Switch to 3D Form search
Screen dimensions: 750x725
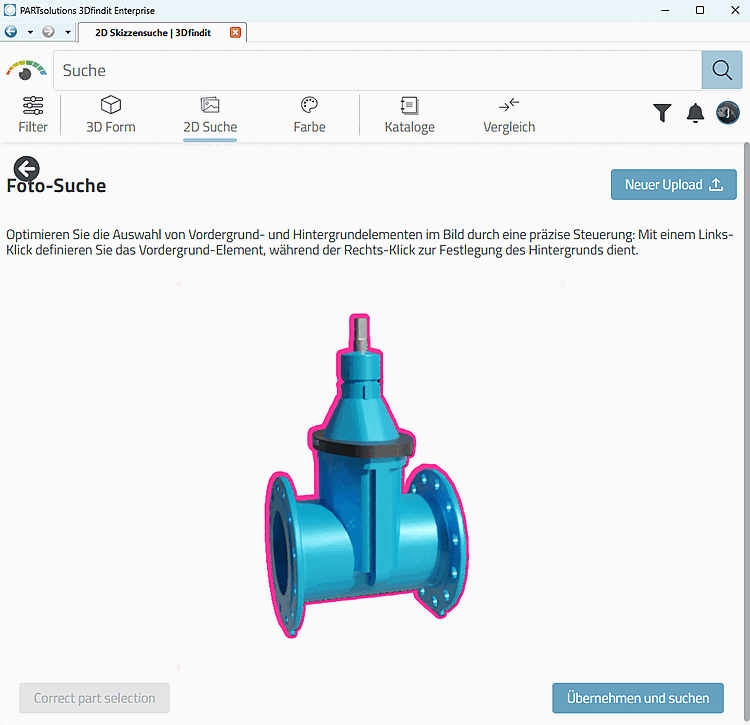click(111, 115)
